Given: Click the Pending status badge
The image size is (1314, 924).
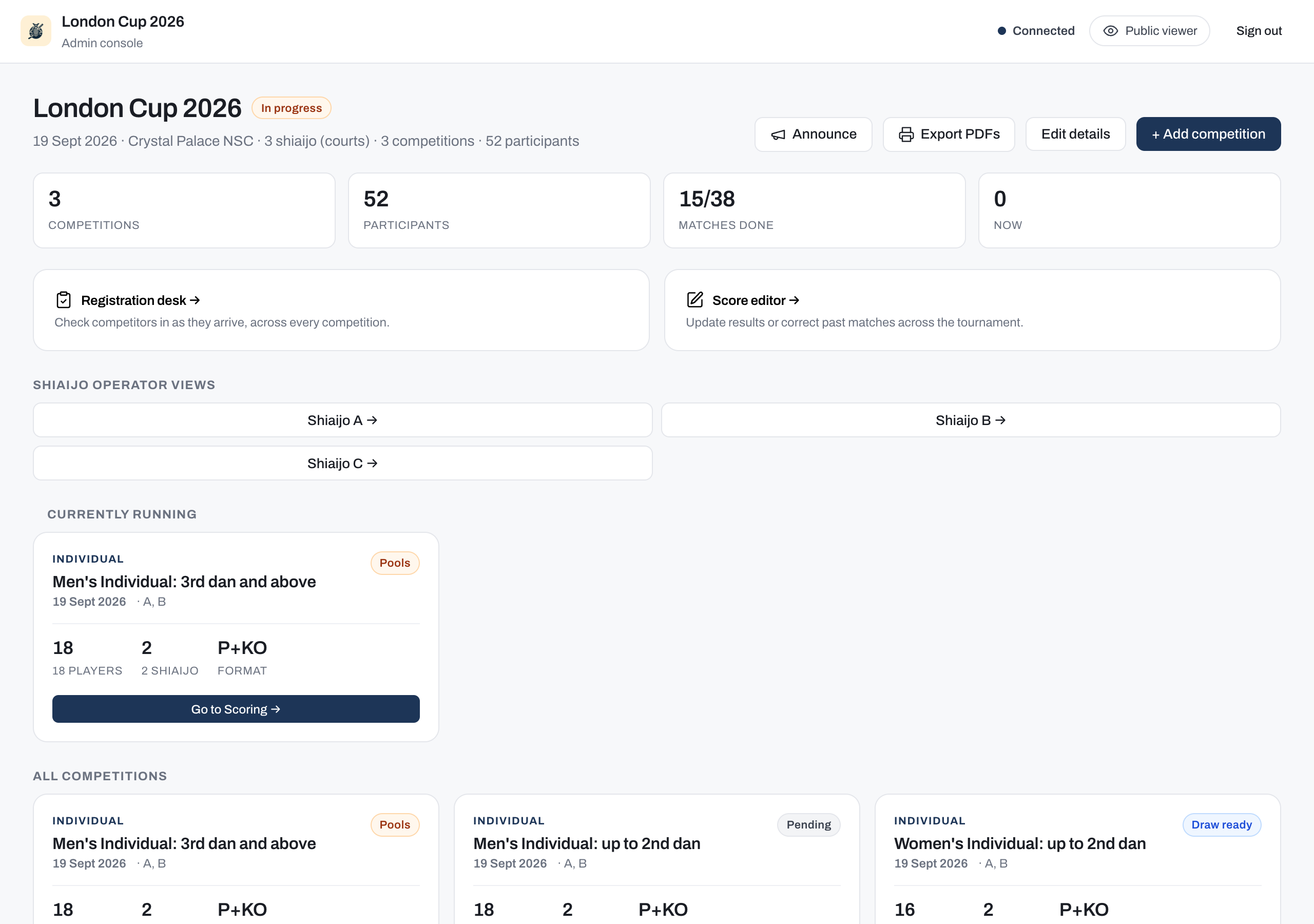Looking at the screenshot, I should point(808,824).
